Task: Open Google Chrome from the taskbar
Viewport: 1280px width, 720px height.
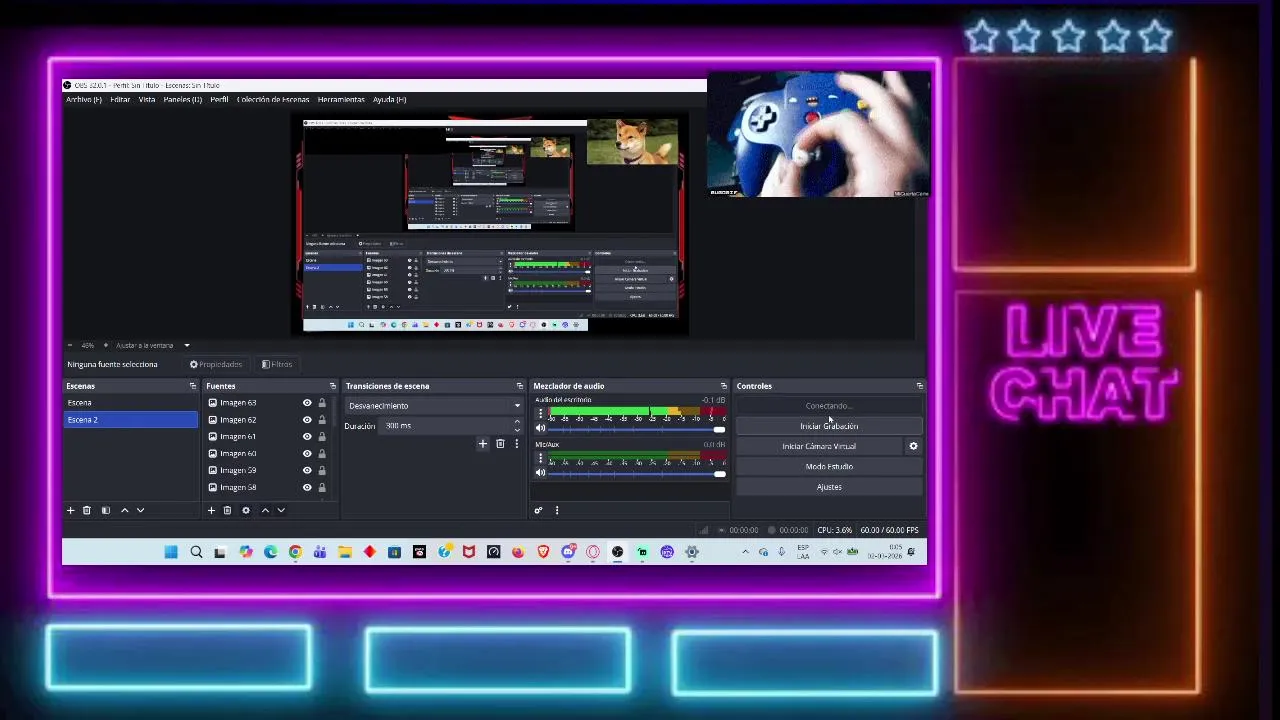Action: 295,552
